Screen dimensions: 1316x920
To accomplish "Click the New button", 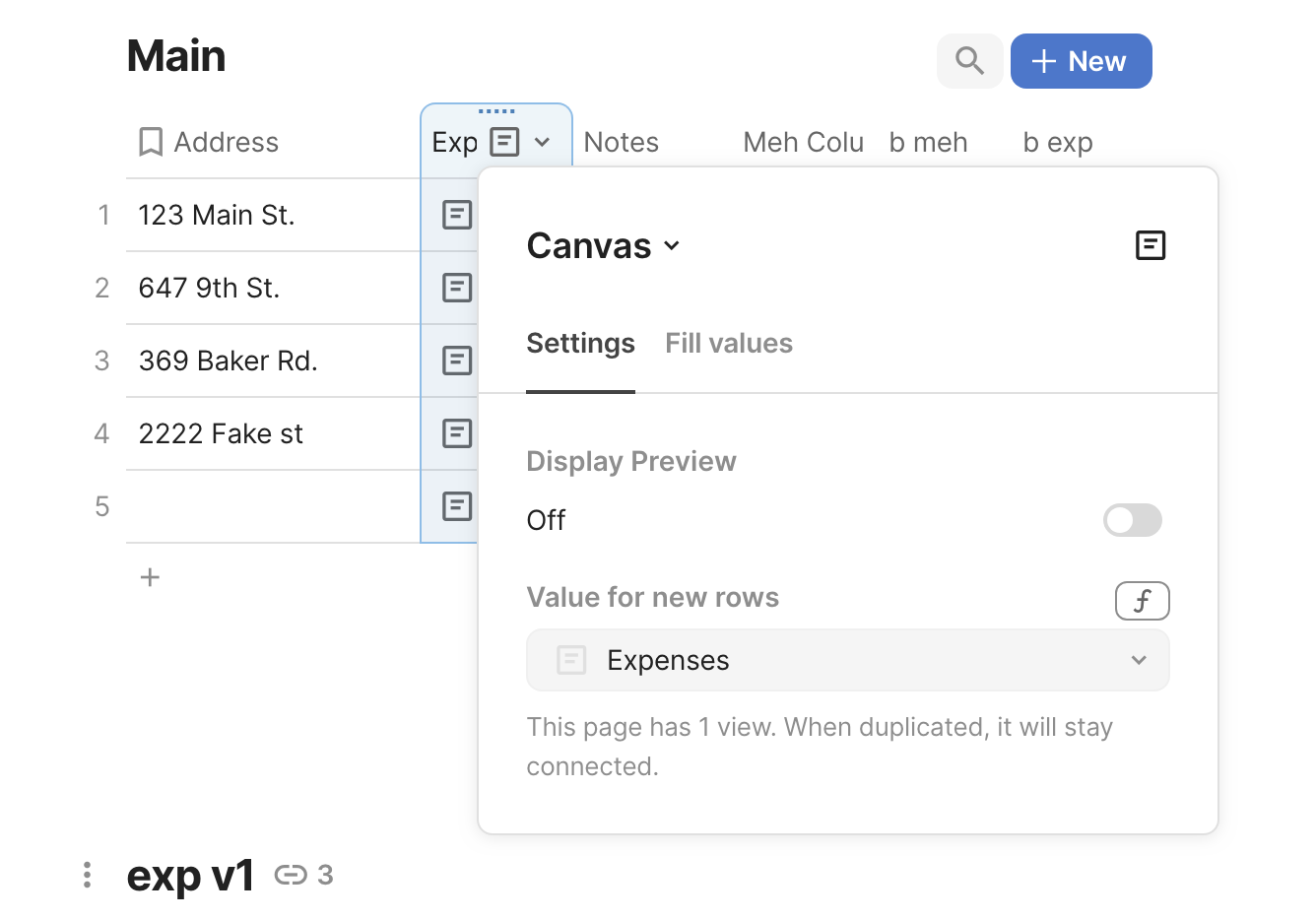I will [1081, 61].
